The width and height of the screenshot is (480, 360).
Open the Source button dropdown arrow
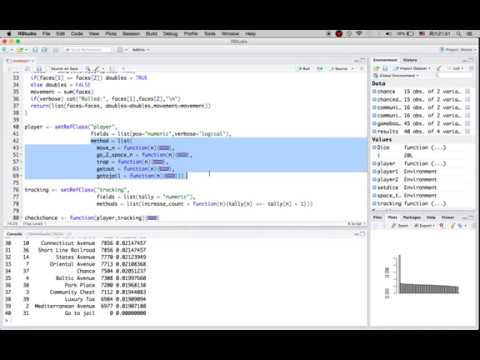coord(353,69)
